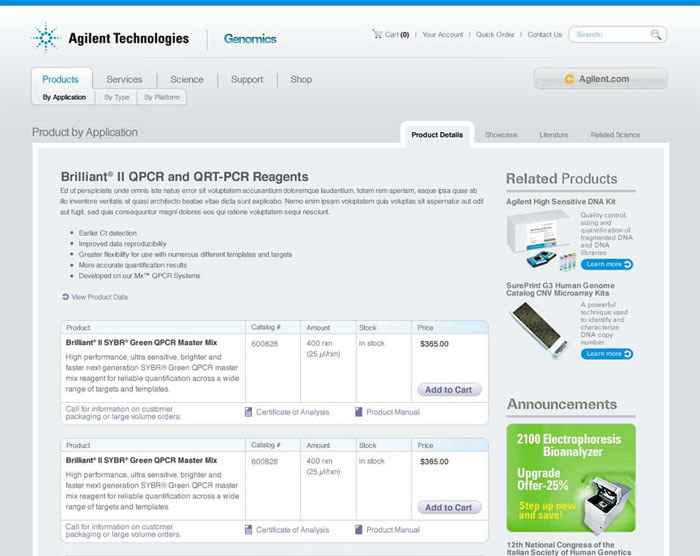The width and height of the screenshot is (700, 556).
Task: Click the Agilent High Sensitive DNA Kit image
Action: tap(542, 240)
